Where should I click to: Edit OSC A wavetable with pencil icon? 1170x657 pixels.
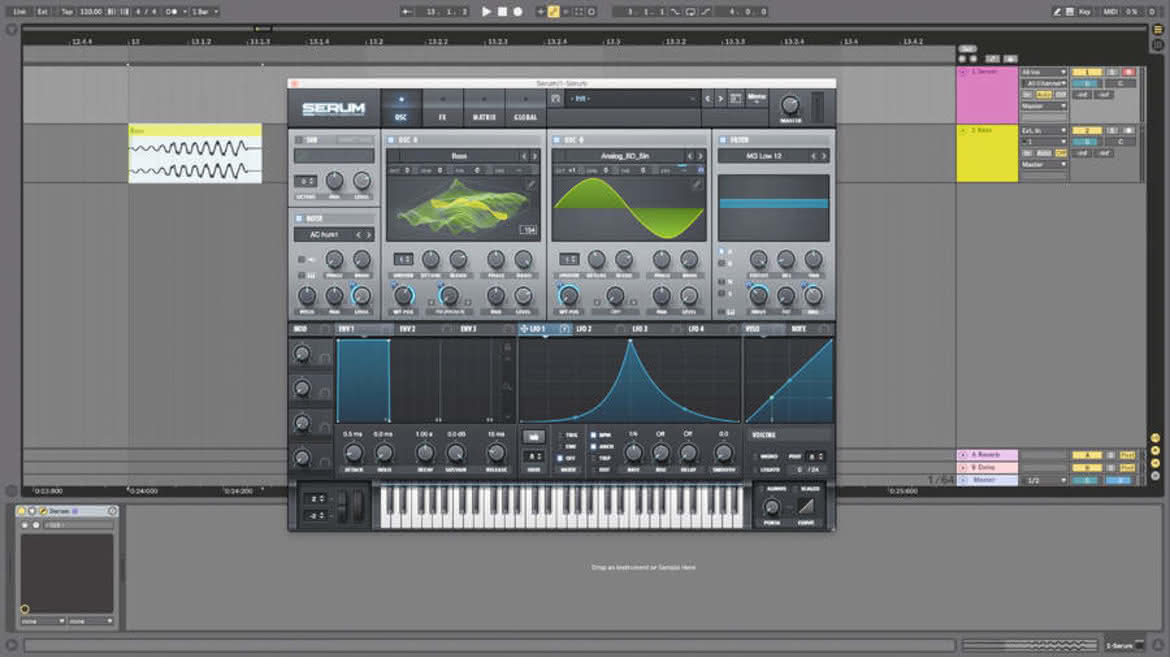(531, 184)
